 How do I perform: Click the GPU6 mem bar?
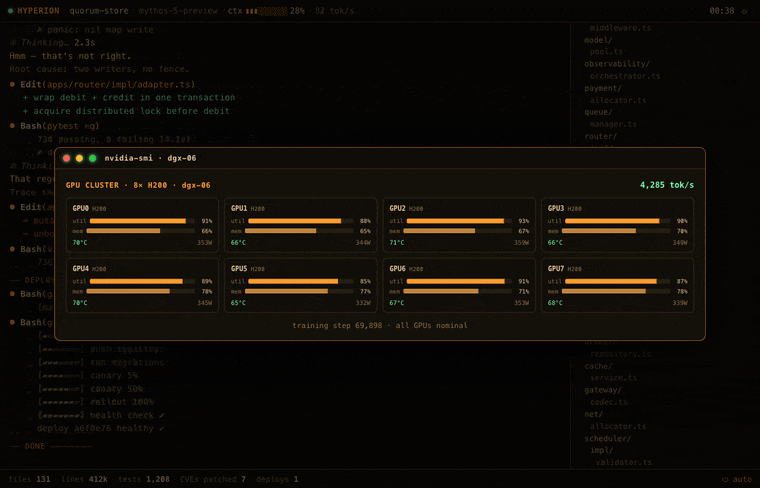pos(457,291)
